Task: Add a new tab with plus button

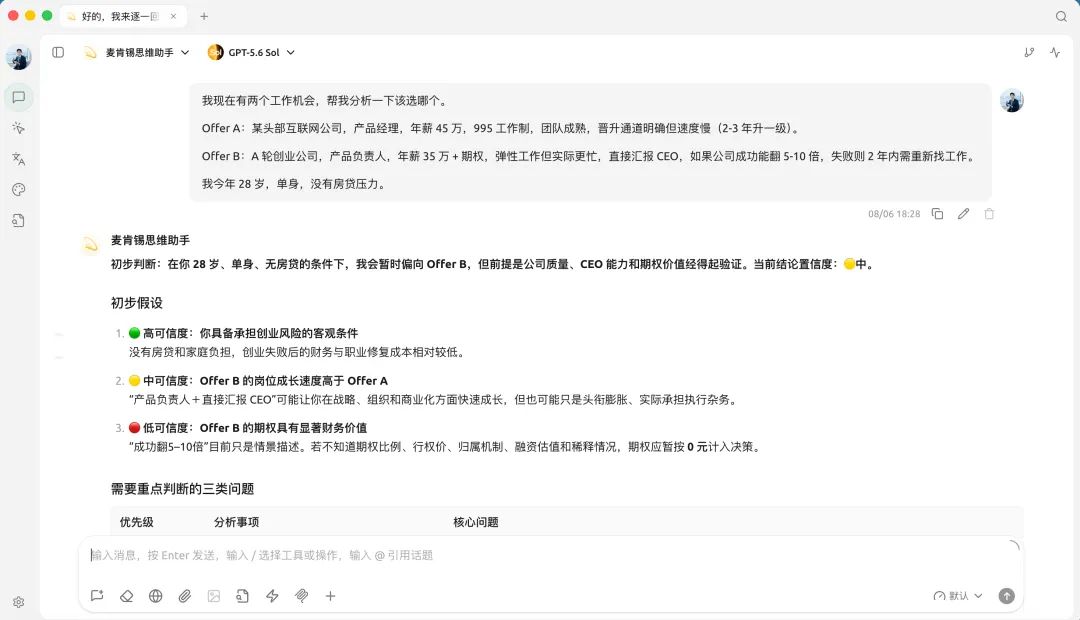Action: (x=204, y=17)
